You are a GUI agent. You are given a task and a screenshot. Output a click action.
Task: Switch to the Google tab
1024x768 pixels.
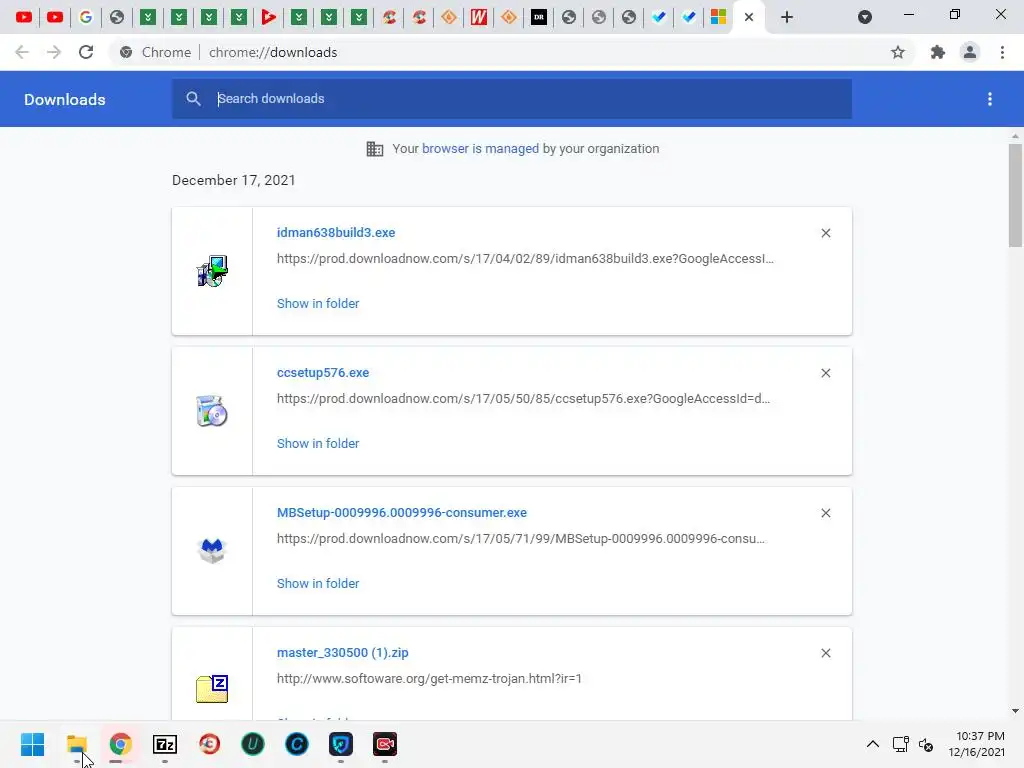click(86, 17)
